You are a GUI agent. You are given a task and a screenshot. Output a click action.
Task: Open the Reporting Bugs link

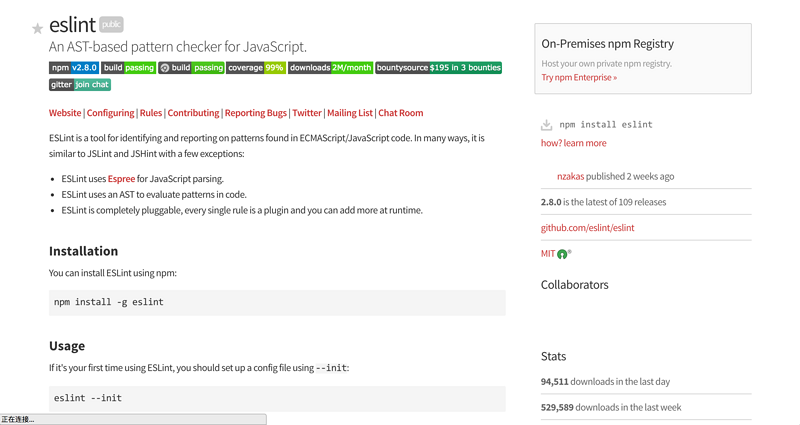255,113
